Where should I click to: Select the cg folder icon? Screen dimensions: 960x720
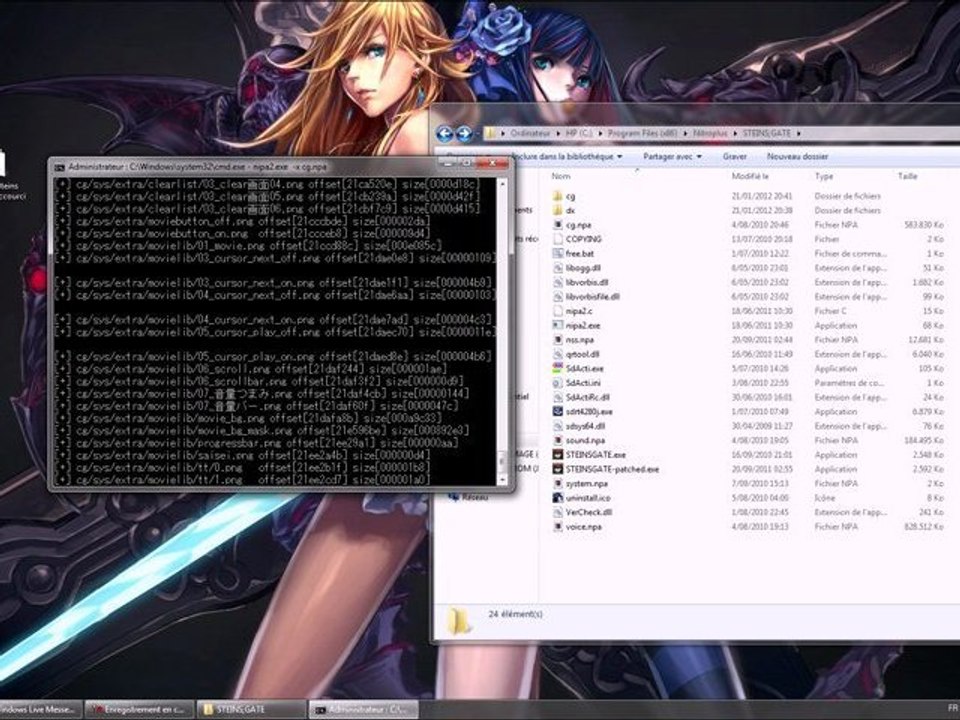(x=558, y=196)
